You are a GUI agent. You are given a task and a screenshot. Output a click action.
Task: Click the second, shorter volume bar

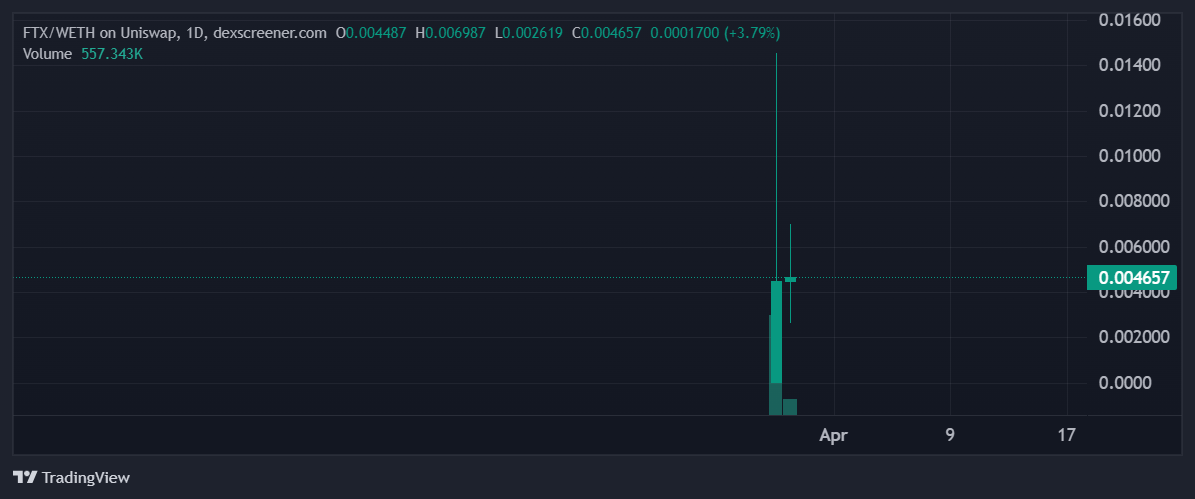[x=790, y=407]
